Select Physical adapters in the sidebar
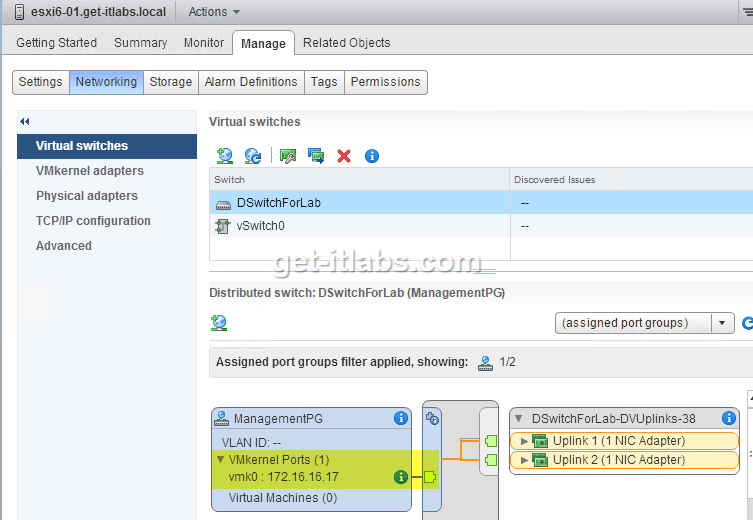This screenshot has height=520, width=753. (x=107, y=196)
